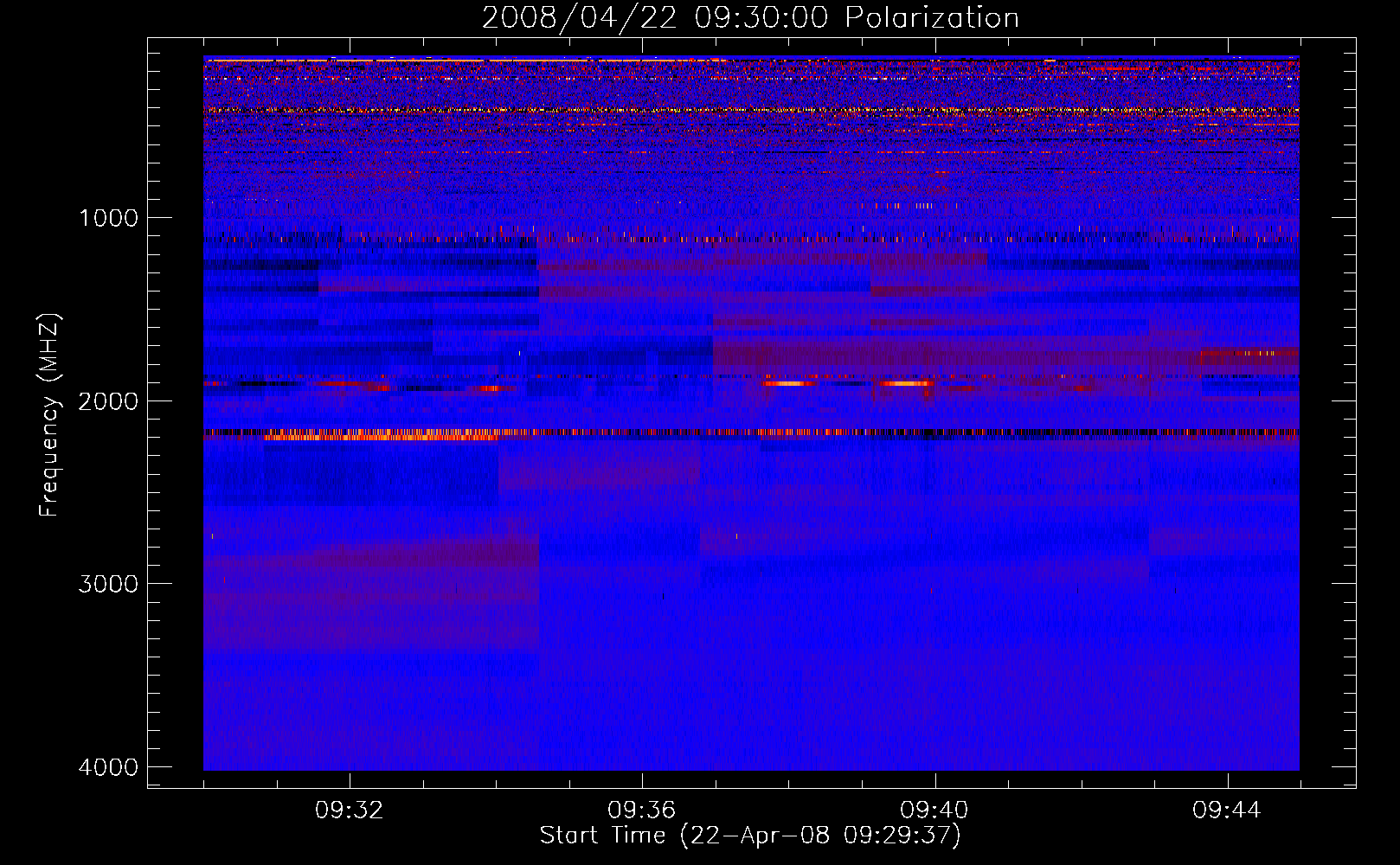Viewport: 1400px width, 865px height.
Task: Click the 09:36 time tick label
Action: (642, 811)
